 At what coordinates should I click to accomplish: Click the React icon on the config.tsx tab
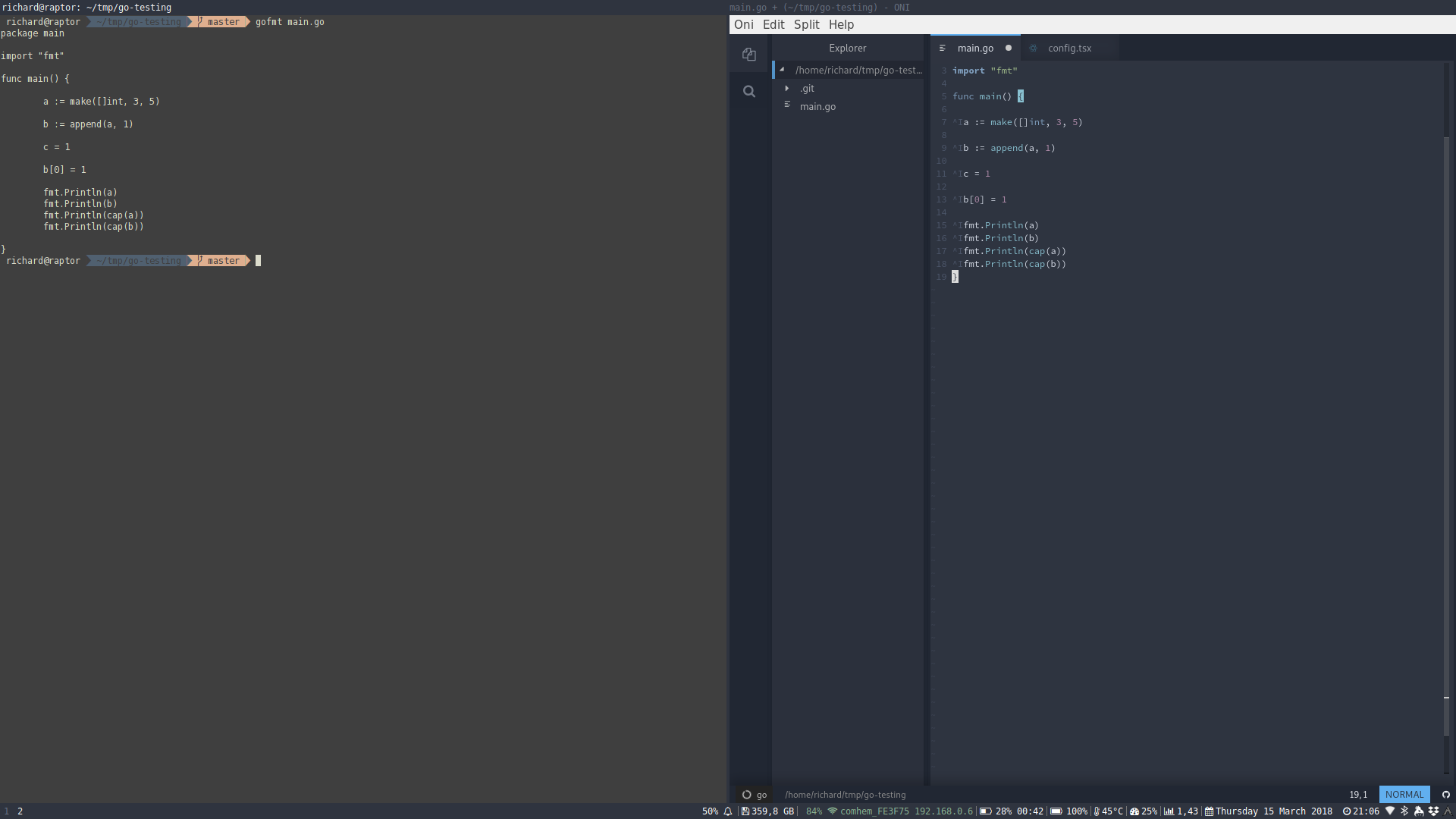click(1033, 48)
